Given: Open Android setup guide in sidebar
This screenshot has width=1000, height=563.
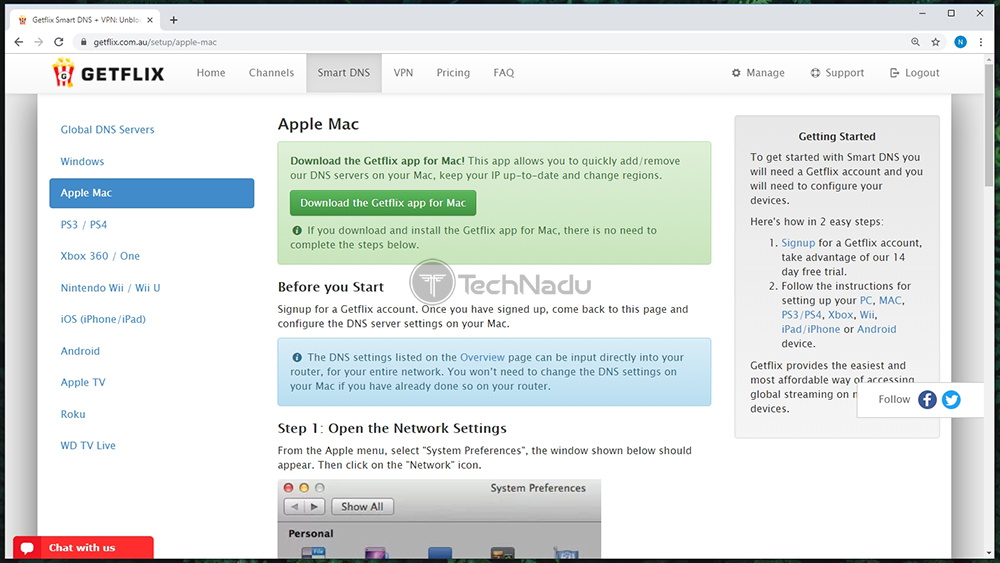Looking at the screenshot, I should coord(80,351).
